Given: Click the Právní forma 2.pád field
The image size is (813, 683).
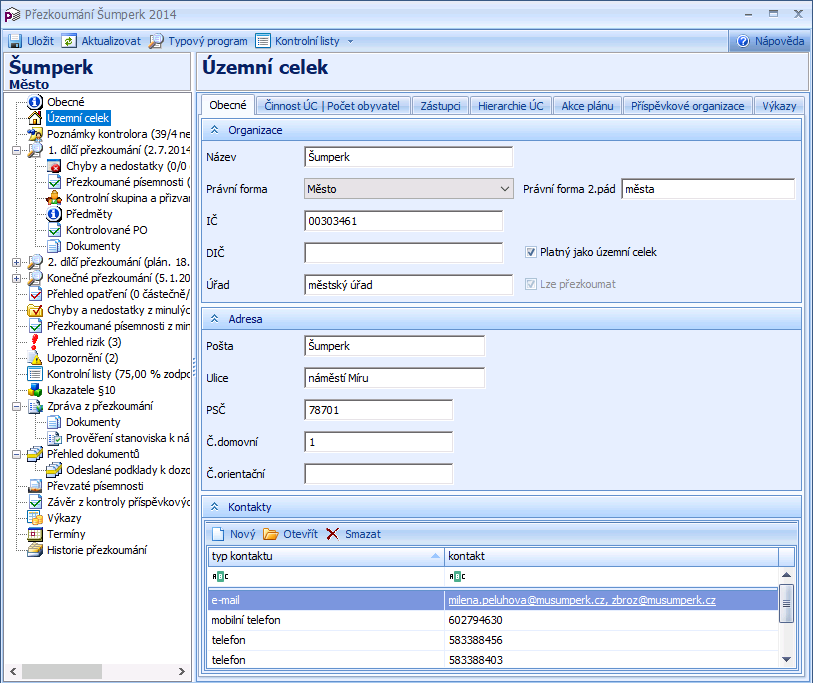Looking at the screenshot, I should (708, 189).
